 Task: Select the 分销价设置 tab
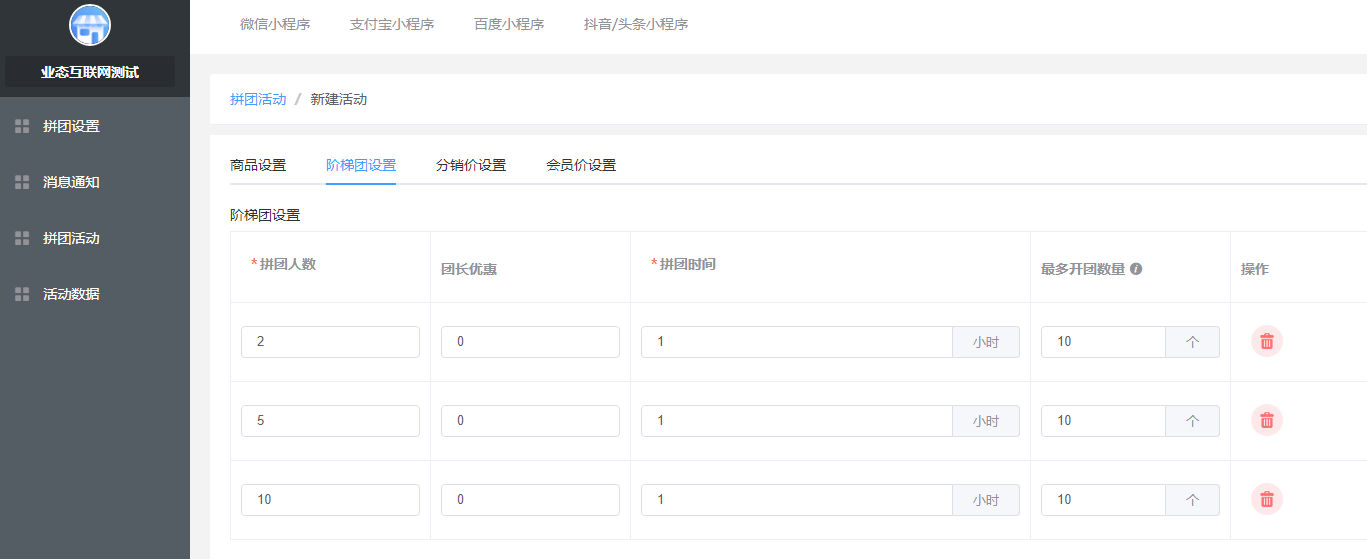471,165
